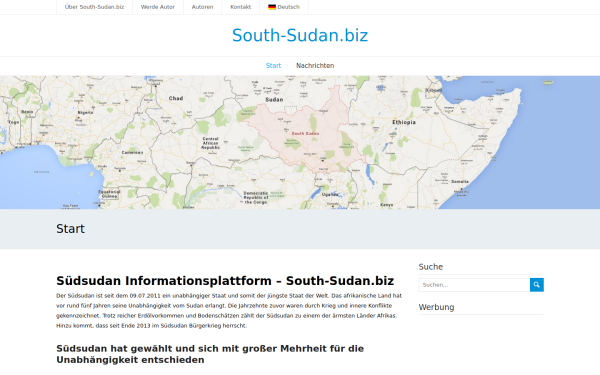Open the Deutsch language selector

tap(284, 7)
